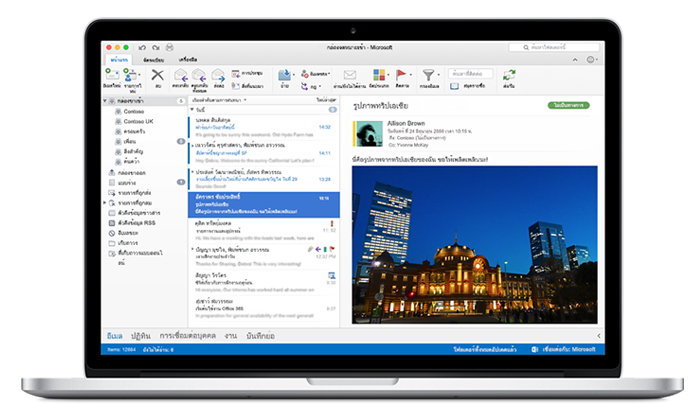Click the Forward envelope icon

click(218, 75)
